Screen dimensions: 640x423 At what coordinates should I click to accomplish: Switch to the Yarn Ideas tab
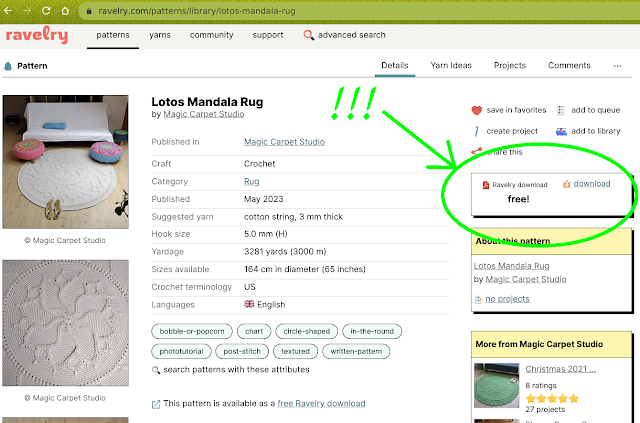click(x=451, y=65)
